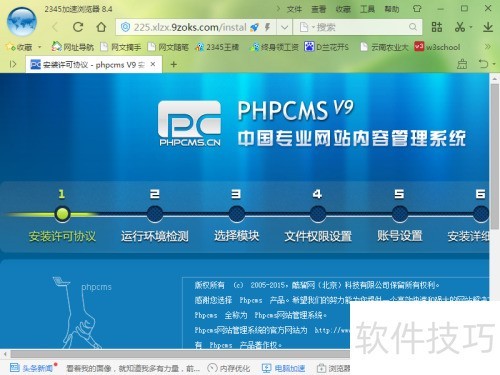The width and height of the screenshot is (500, 375).
Task: Click the lightning bolt mode icon
Action: [267, 27]
